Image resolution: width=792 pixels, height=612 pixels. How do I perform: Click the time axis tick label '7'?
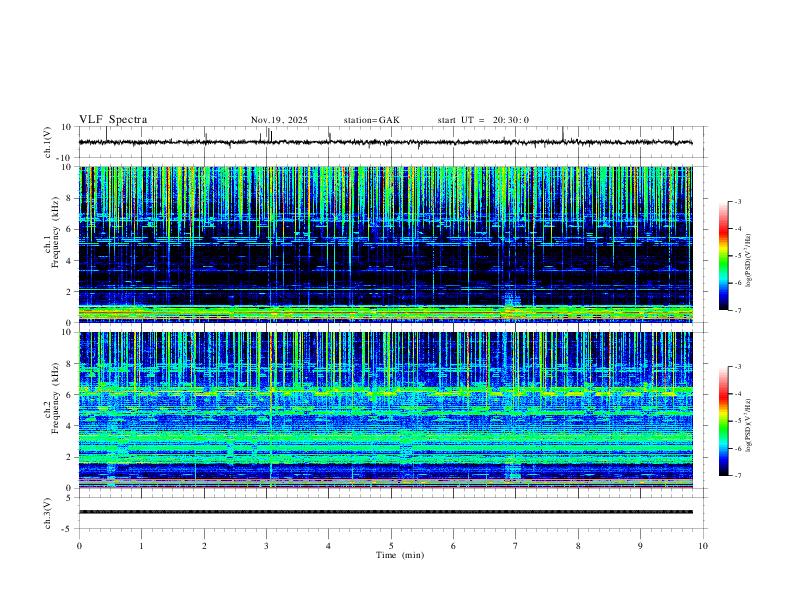pyautogui.click(x=516, y=546)
